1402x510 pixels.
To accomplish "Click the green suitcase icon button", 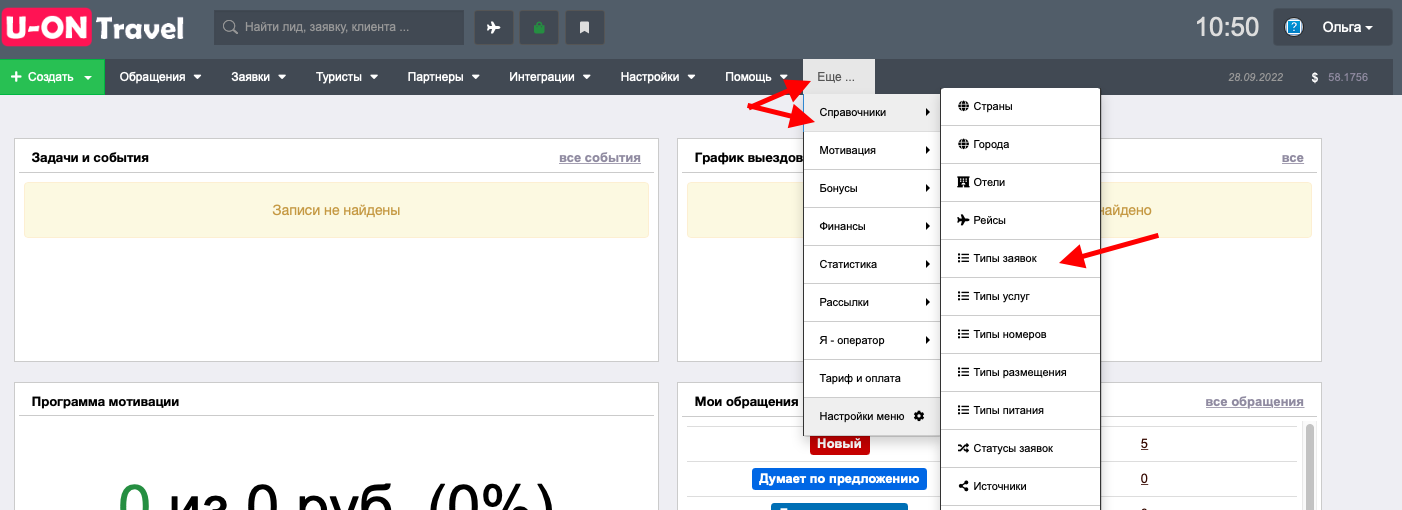I will coord(539,27).
